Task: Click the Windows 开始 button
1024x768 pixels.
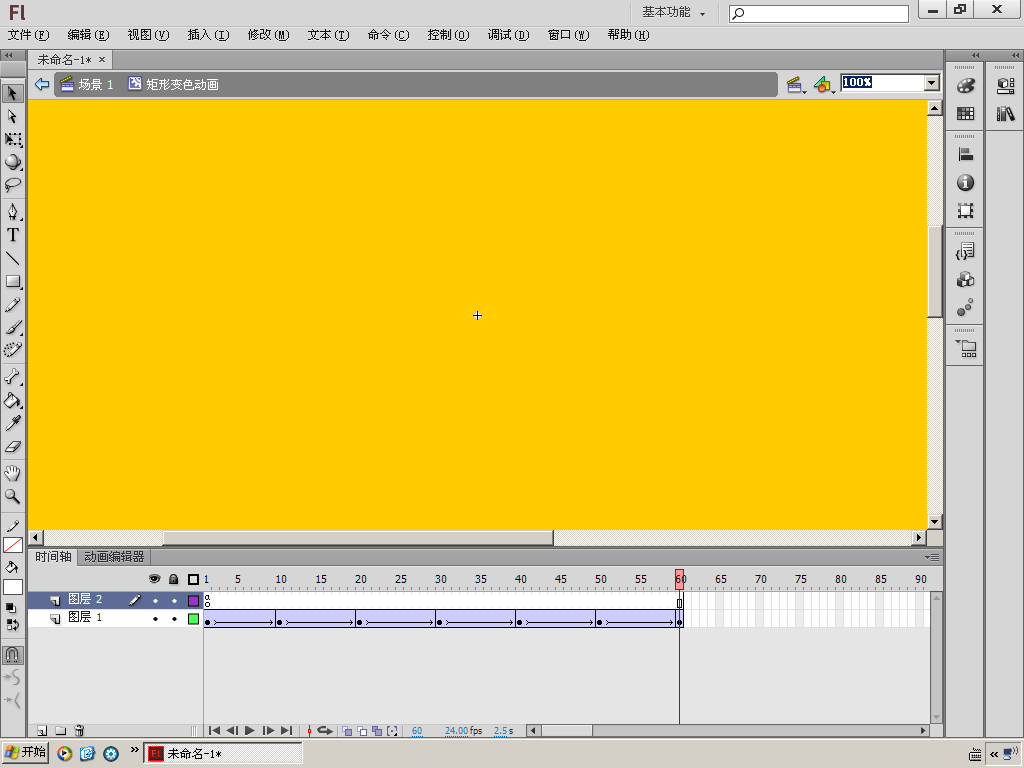Action: (25, 753)
